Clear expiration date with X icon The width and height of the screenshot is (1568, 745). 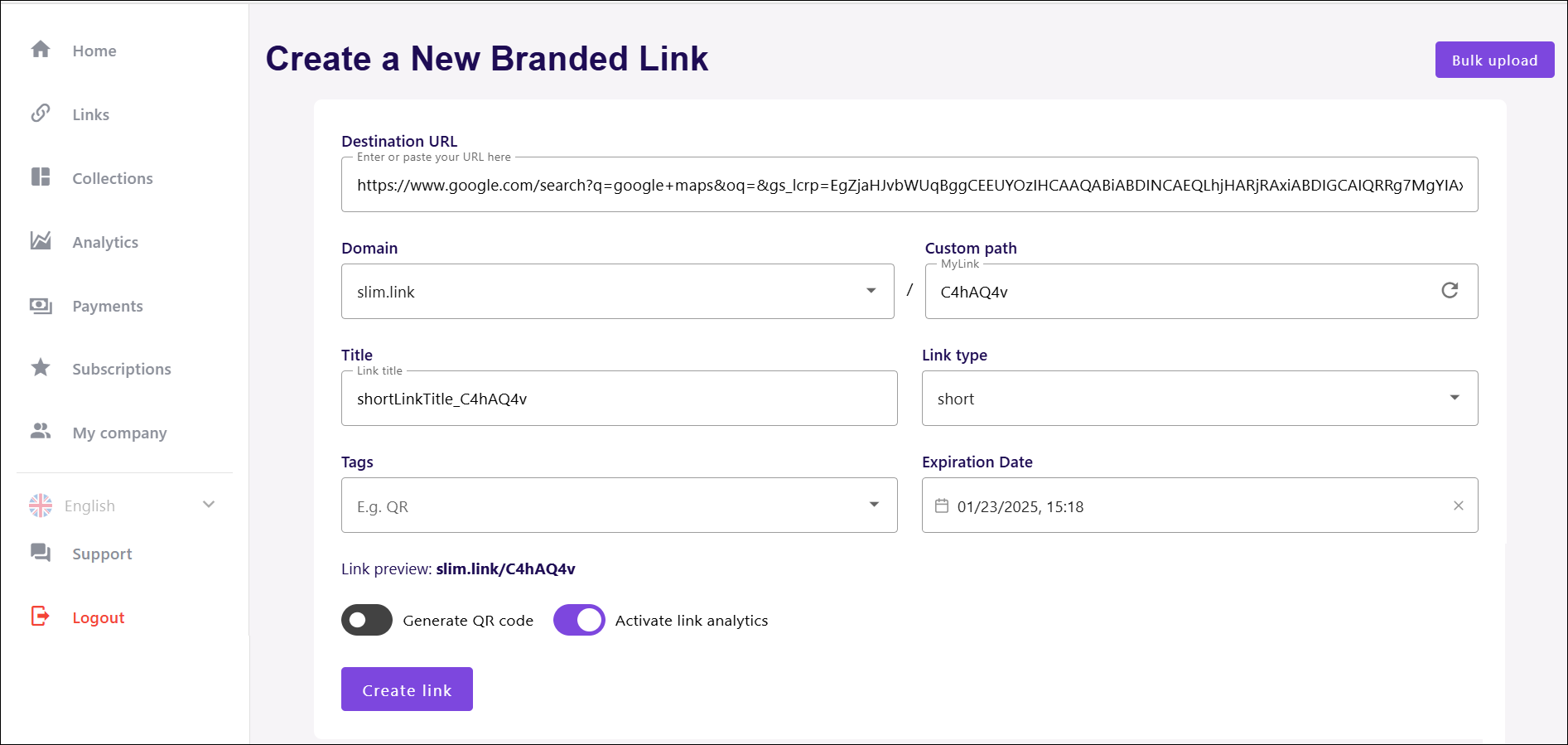pyautogui.click(x=1459, y=506)
